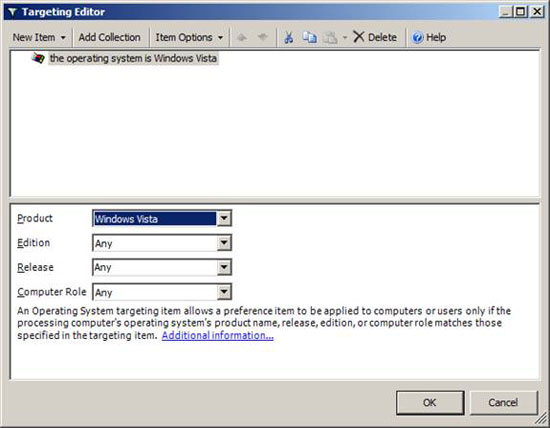Viewport: 550px width, 428px height.
Task: Click the Copy icon in the toolbar
Action: pos(309,37)
